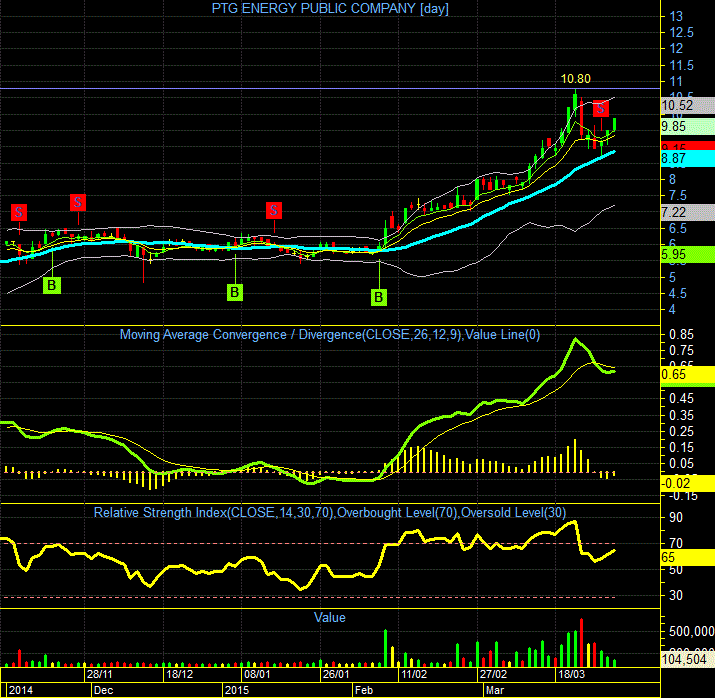Screen dimensions: 715x698
Task: Click the 10.80 peak price annotation
Action: point(575,79)
